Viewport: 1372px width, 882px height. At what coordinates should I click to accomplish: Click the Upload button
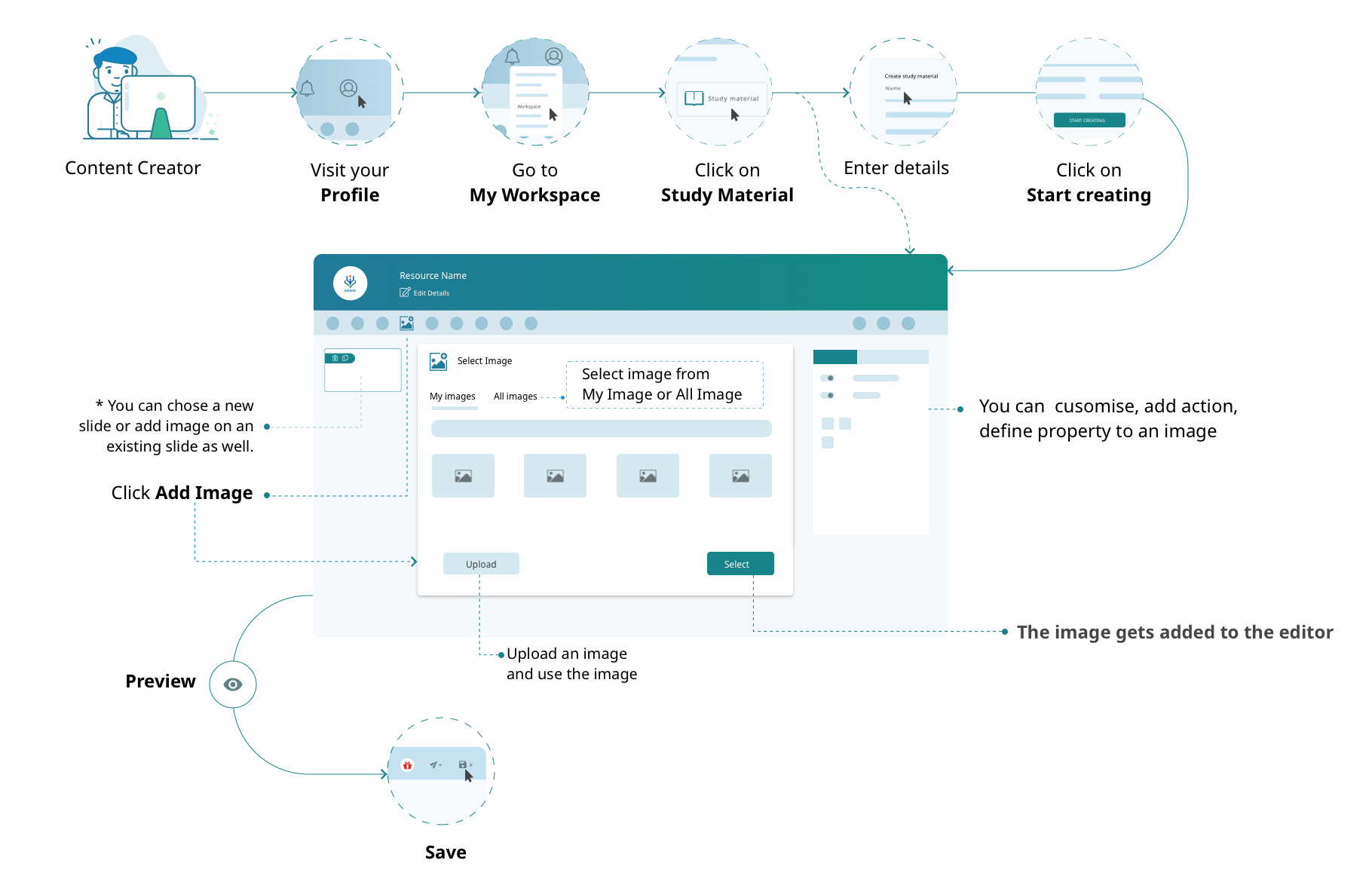[x=481, y=564]
